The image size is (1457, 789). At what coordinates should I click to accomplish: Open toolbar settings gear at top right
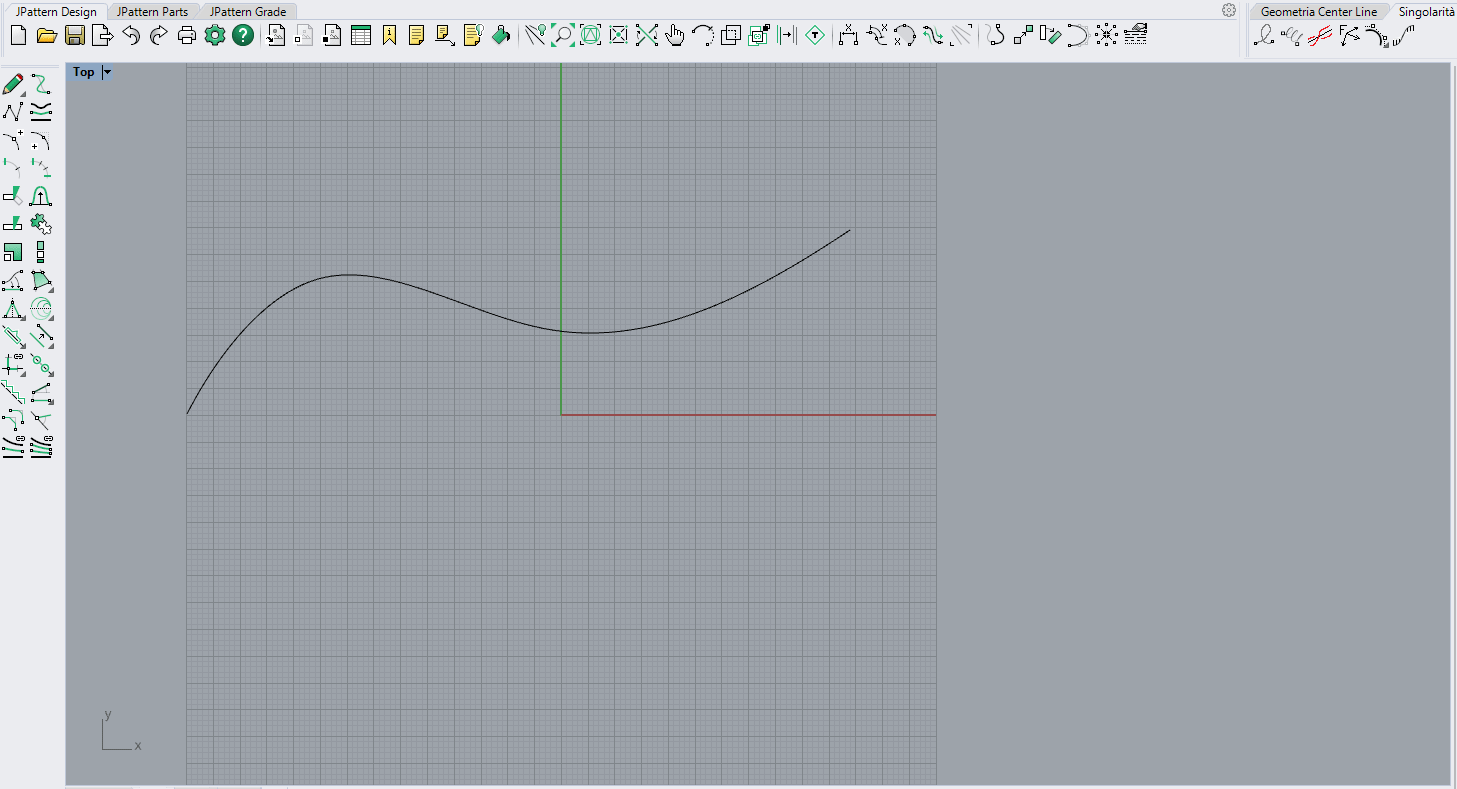1229,10
